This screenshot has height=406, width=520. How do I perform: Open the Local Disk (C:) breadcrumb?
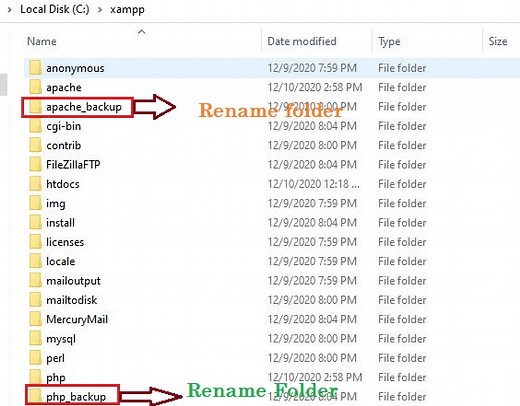(x=55, y=9)
